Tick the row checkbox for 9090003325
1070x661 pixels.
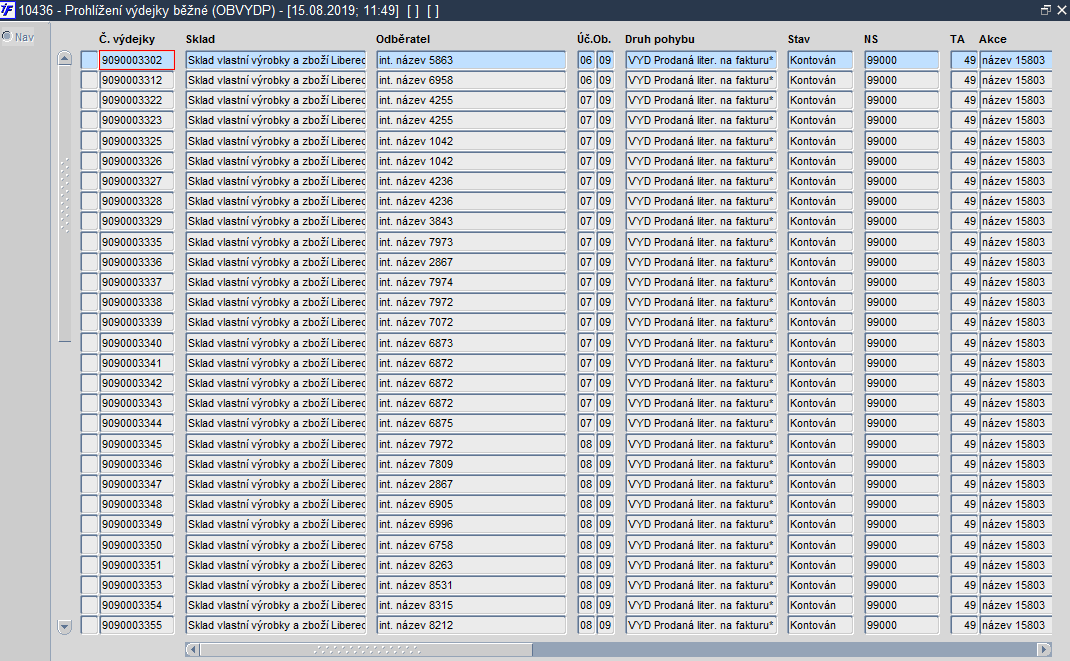89,141
